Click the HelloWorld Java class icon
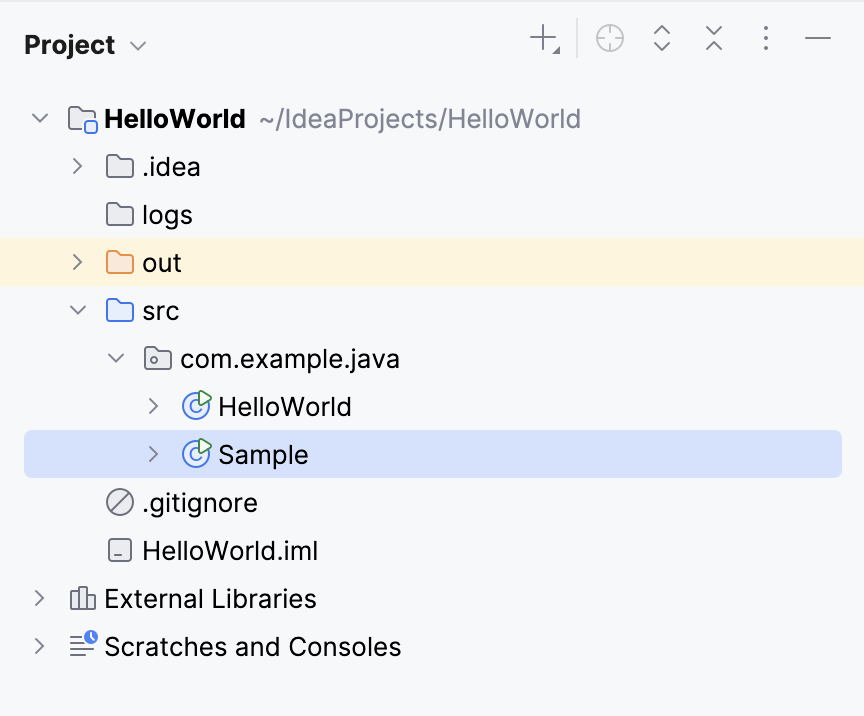Viewport: 864px width, 716px height. coord(196,406)
